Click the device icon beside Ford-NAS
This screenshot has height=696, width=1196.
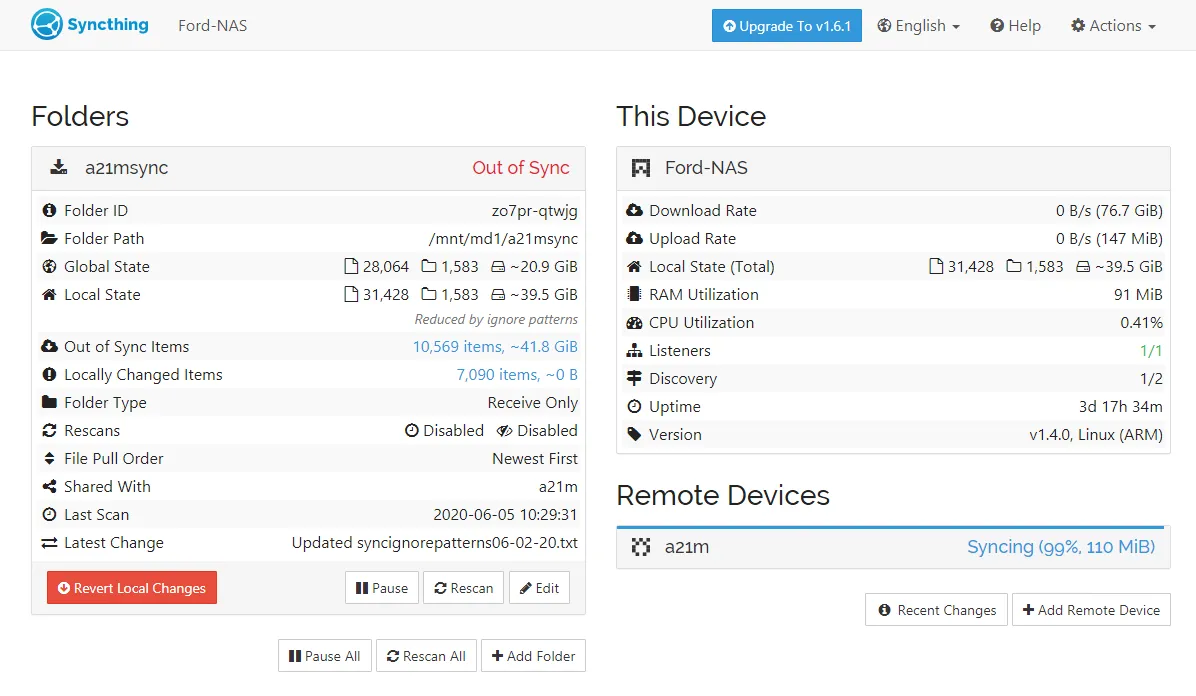coord(640,167)
